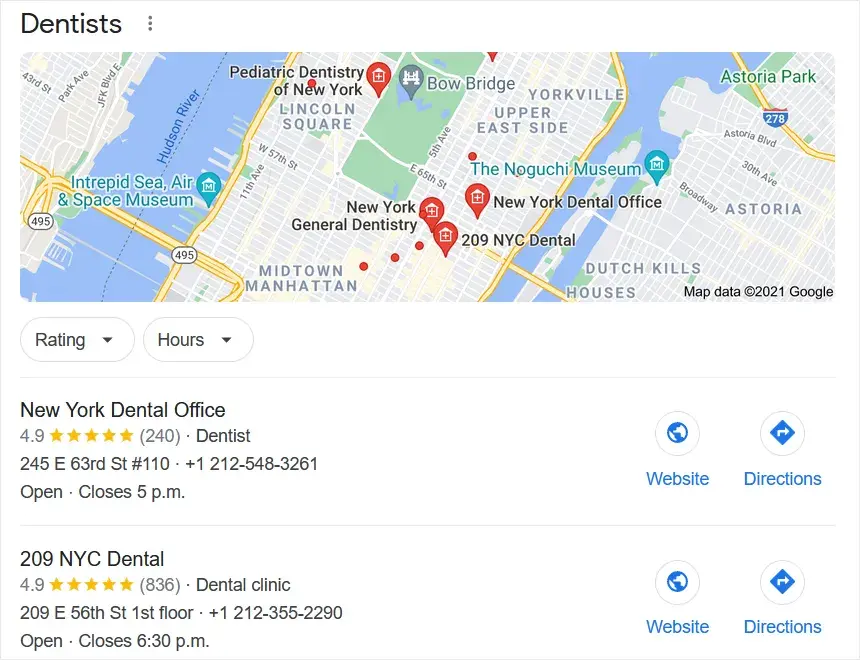Select the Intrepid Sea, Air & Space Museum icon

(208, 188)
